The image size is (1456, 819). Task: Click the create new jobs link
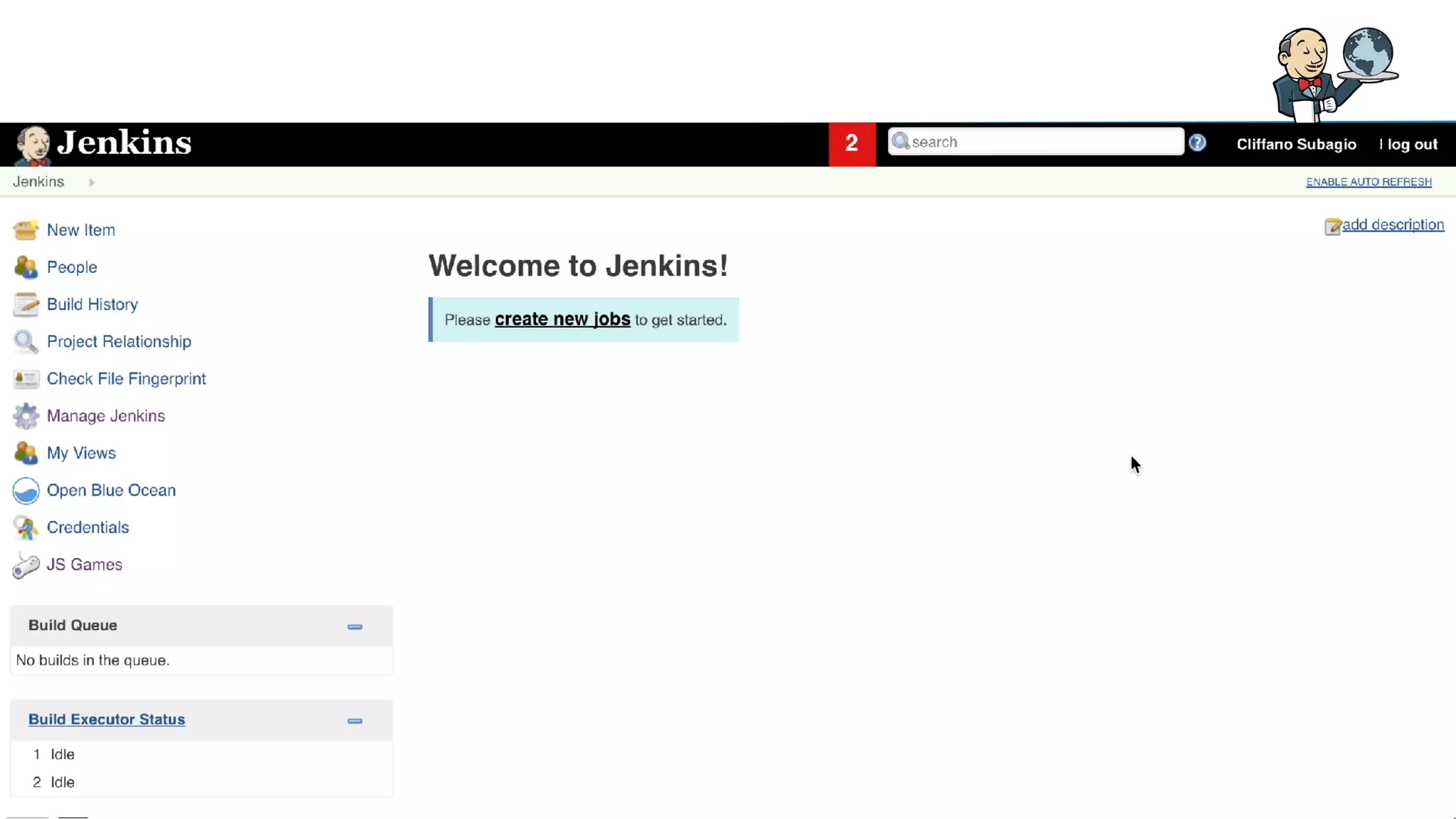coord(562,319)
